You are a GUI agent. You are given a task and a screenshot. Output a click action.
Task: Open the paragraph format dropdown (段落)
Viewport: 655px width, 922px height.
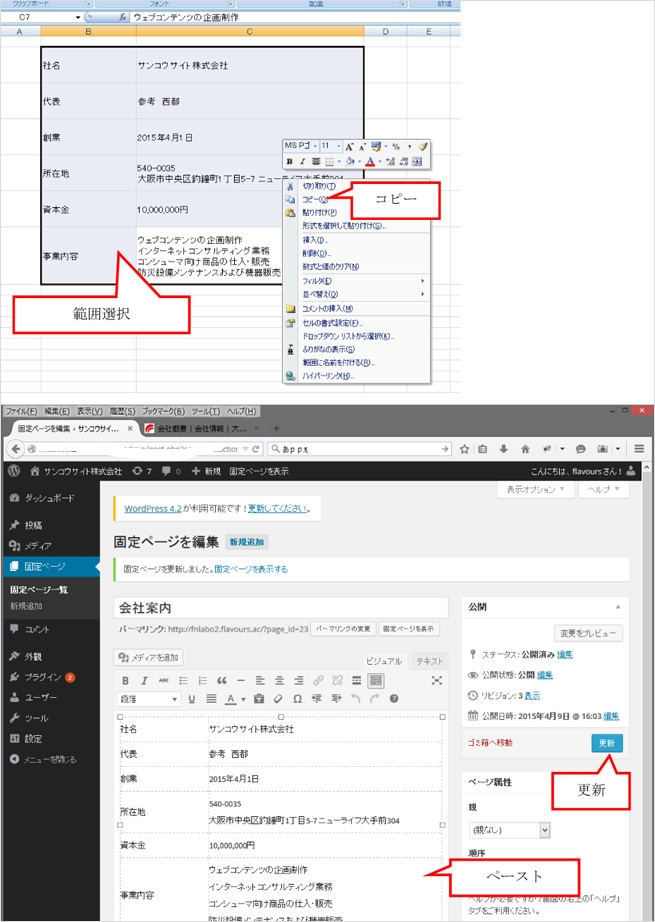coord(149,699)
